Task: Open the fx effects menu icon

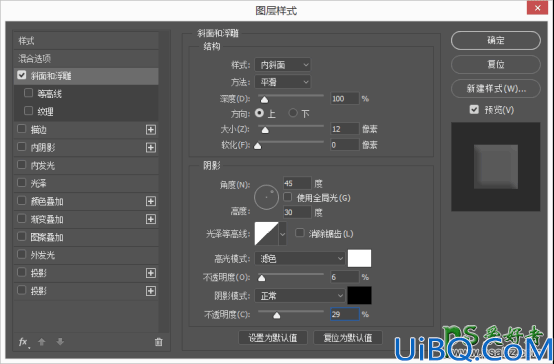Action: [x=23, y=342]
